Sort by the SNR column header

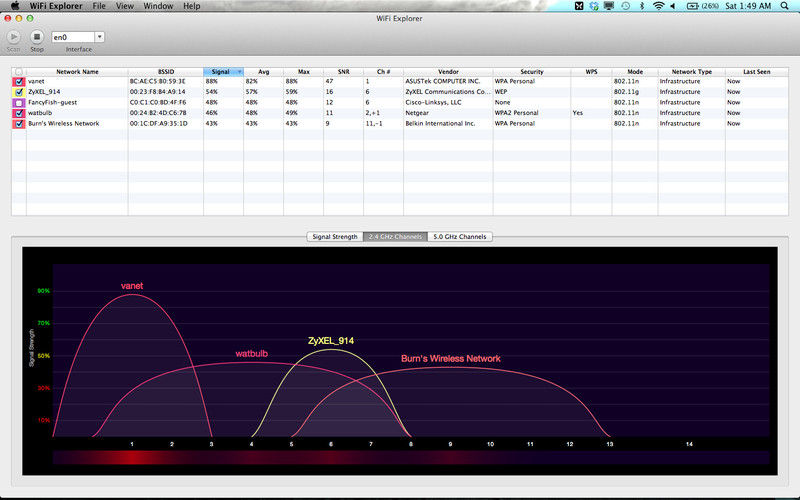[343, 71]
